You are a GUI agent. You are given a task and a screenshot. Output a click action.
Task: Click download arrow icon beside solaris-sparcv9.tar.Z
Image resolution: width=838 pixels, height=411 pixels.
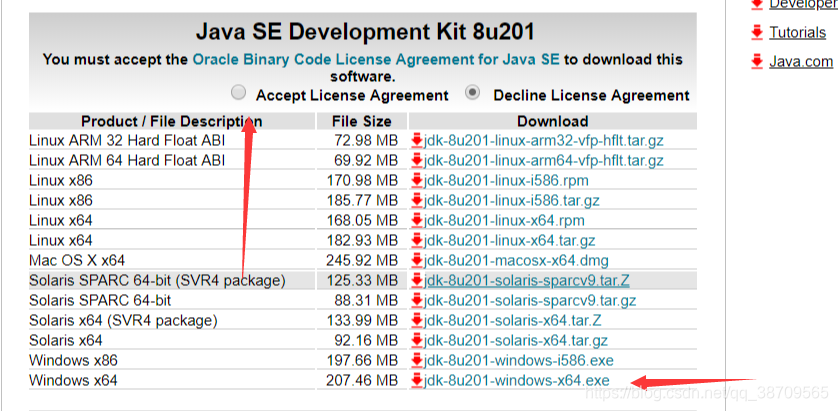pyautogui.click(x=417, y=280)
